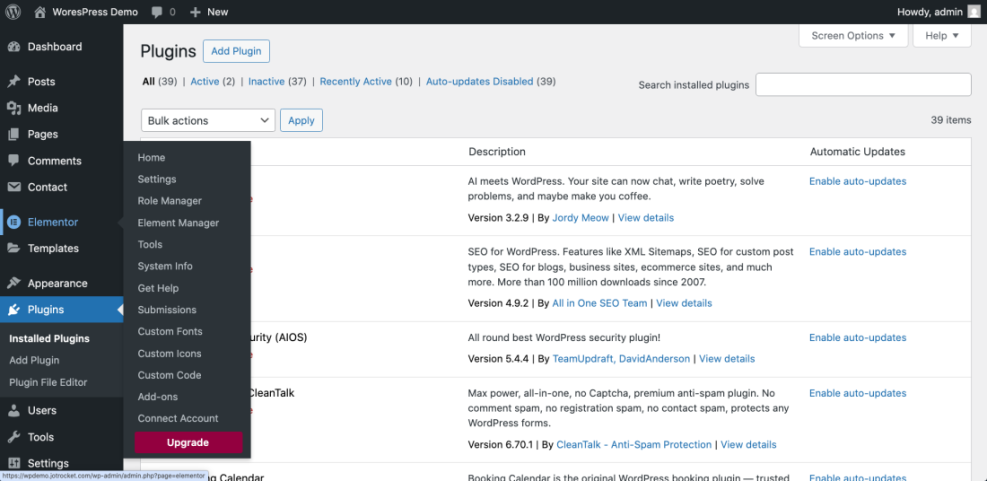Viewport: 987px width, 481px height.
Task: Click the Posts pushpin icon
Action: coord(14,82)
